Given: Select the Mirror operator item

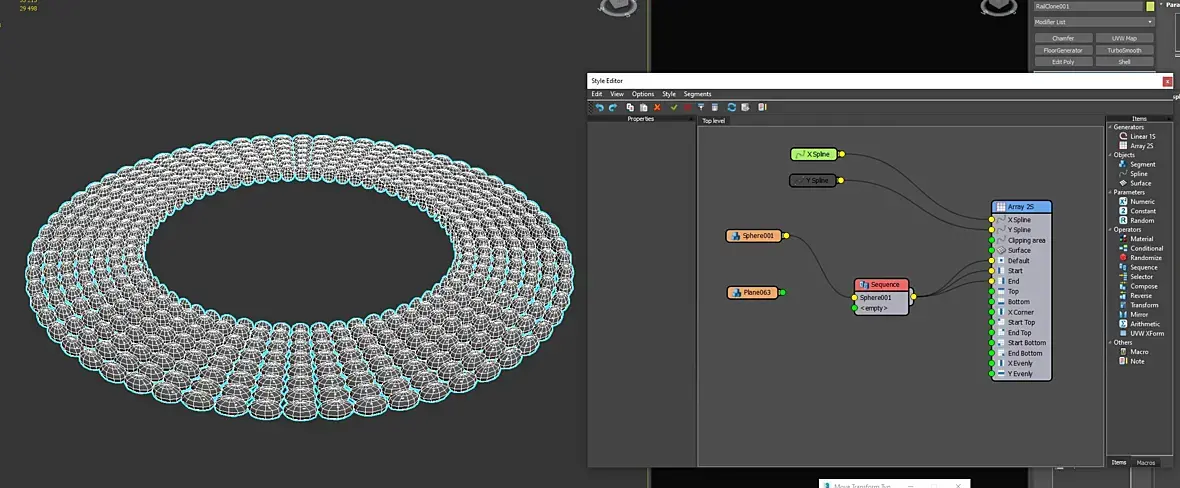Looking at the screenshot, I should point(1133,315).
